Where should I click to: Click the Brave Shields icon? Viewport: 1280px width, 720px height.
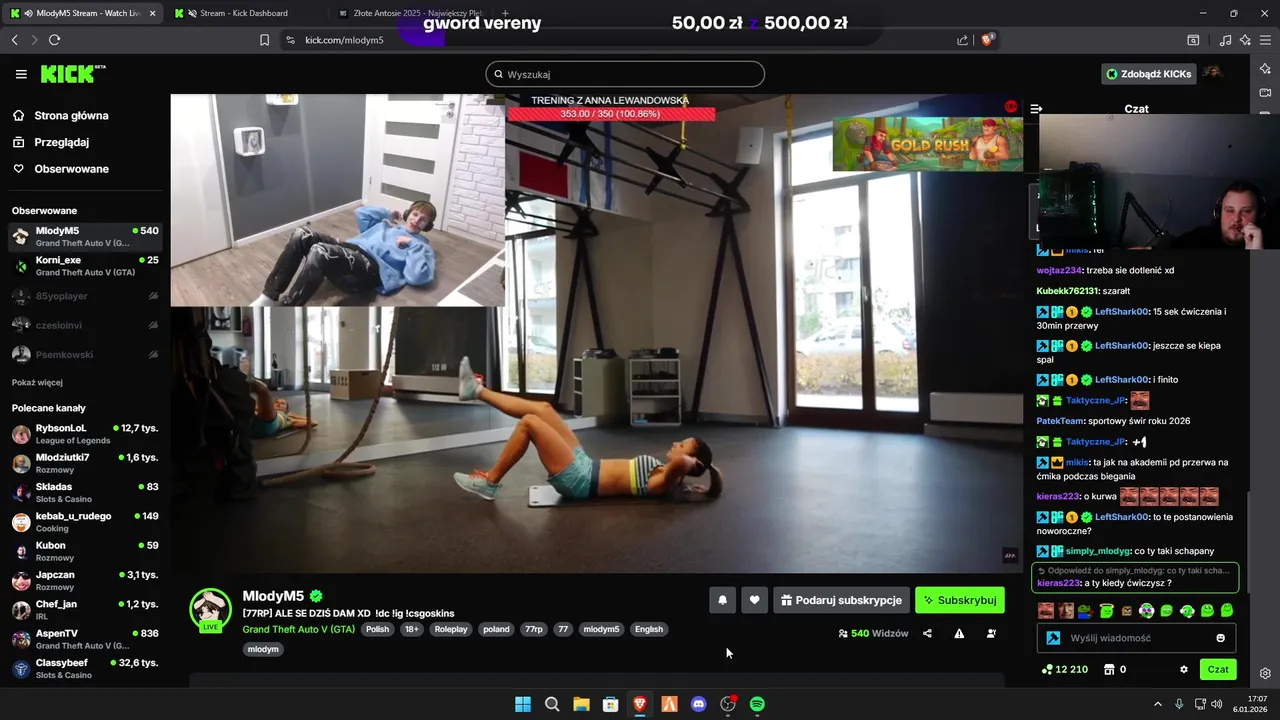988,40
